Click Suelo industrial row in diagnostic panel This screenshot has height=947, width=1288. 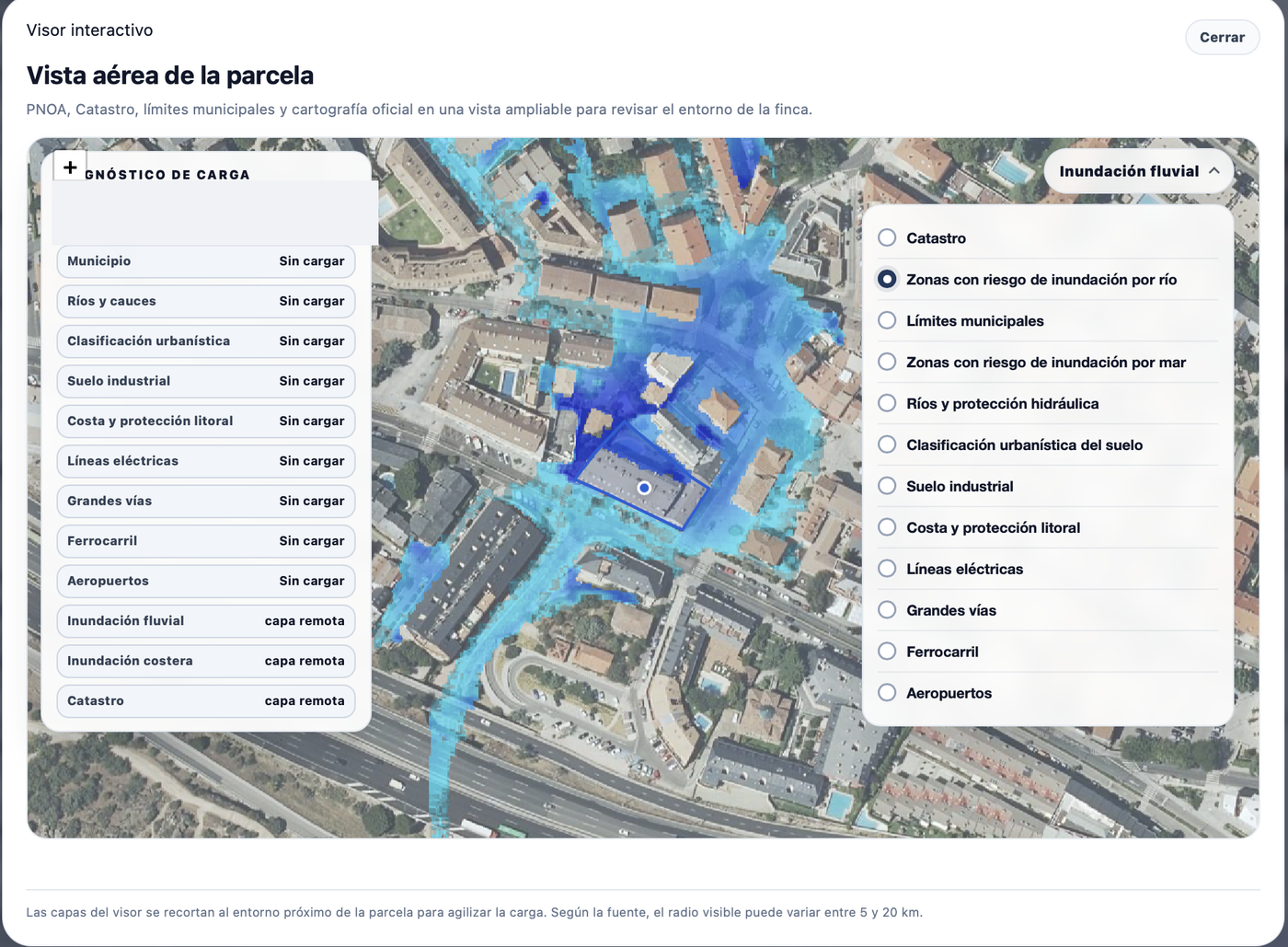coord(206,381)
